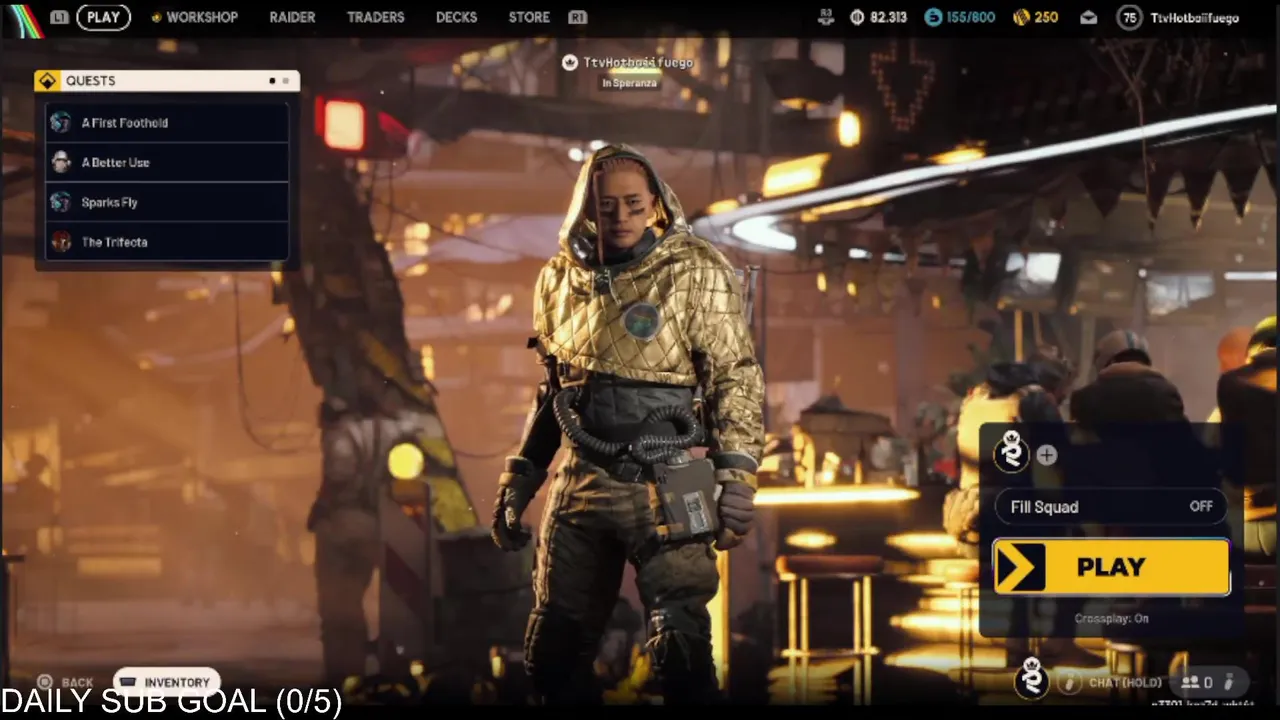Click the yellow Quests diamond icon

pos(48,81)
